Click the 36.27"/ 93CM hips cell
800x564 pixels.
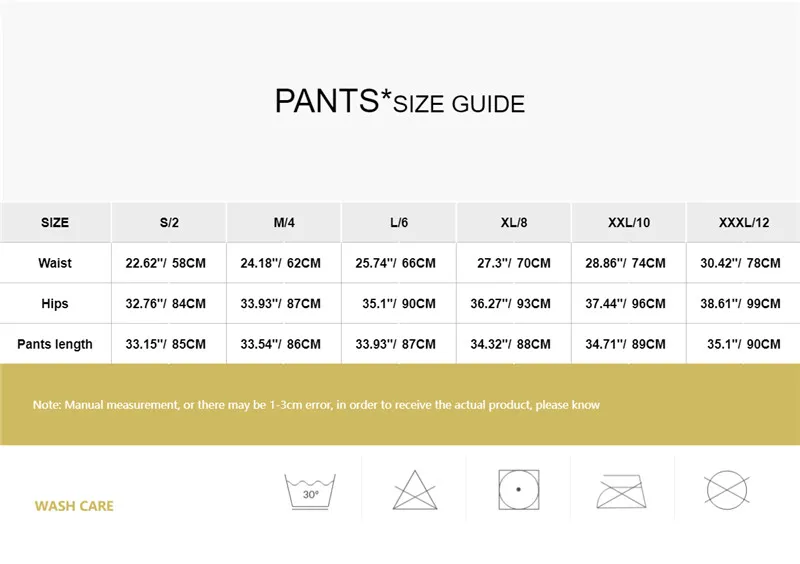[x=510, y=303]
